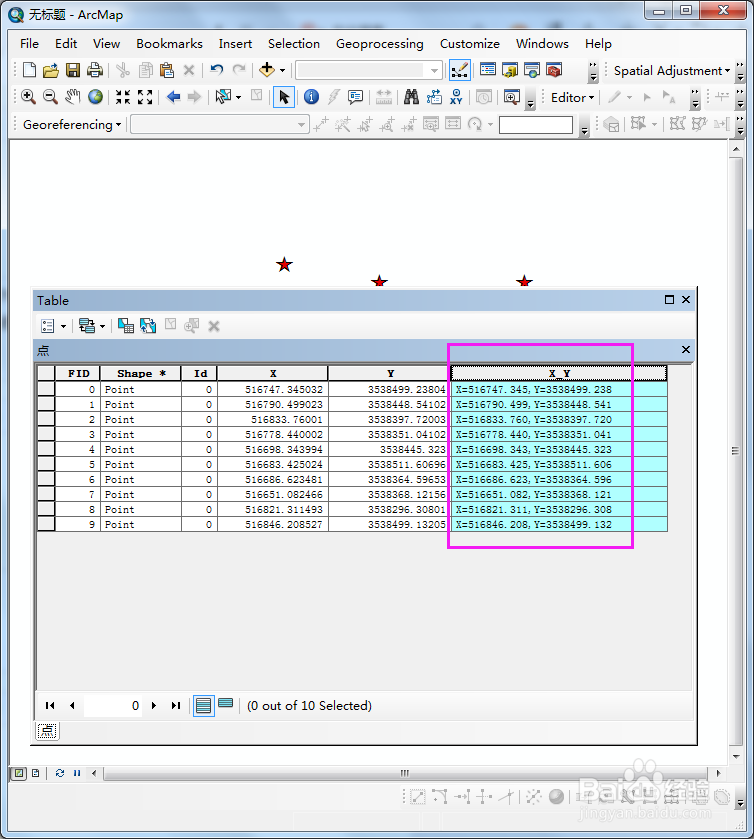Save the map with the floppy disk icon
Image resolution: width=754 pixels, height=839 pixels.
(x=73, y=70)
